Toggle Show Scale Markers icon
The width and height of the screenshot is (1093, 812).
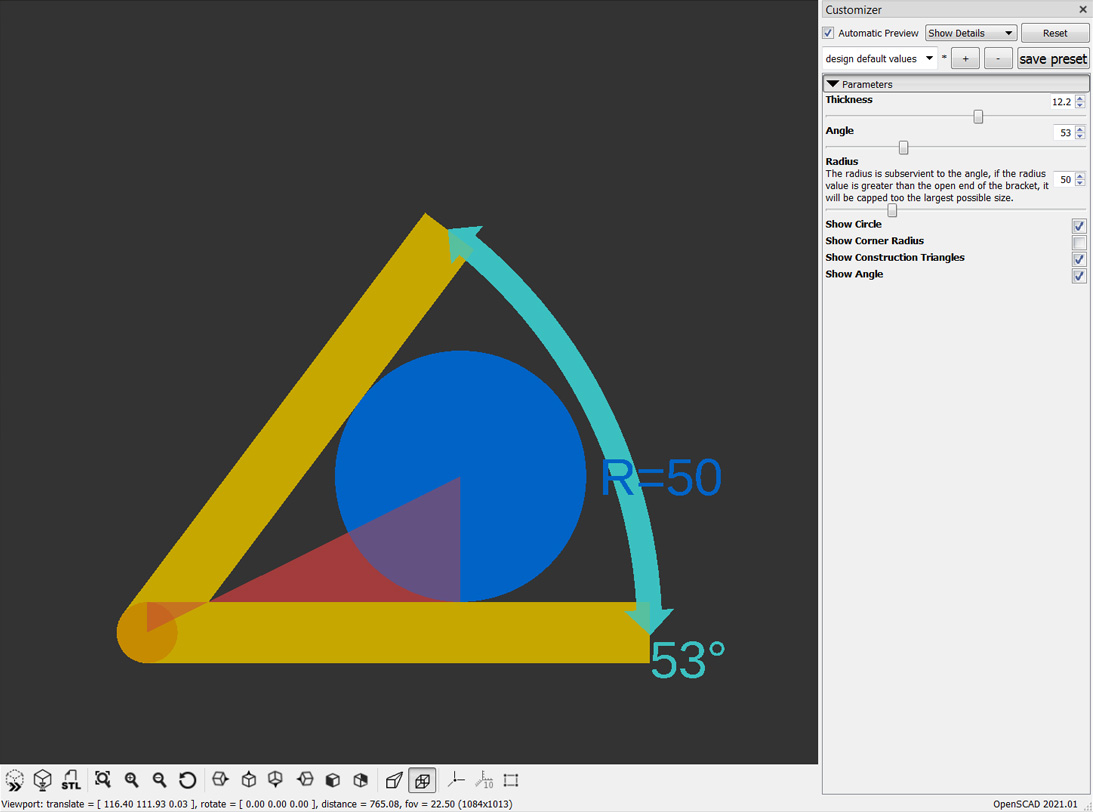[484, 780]
